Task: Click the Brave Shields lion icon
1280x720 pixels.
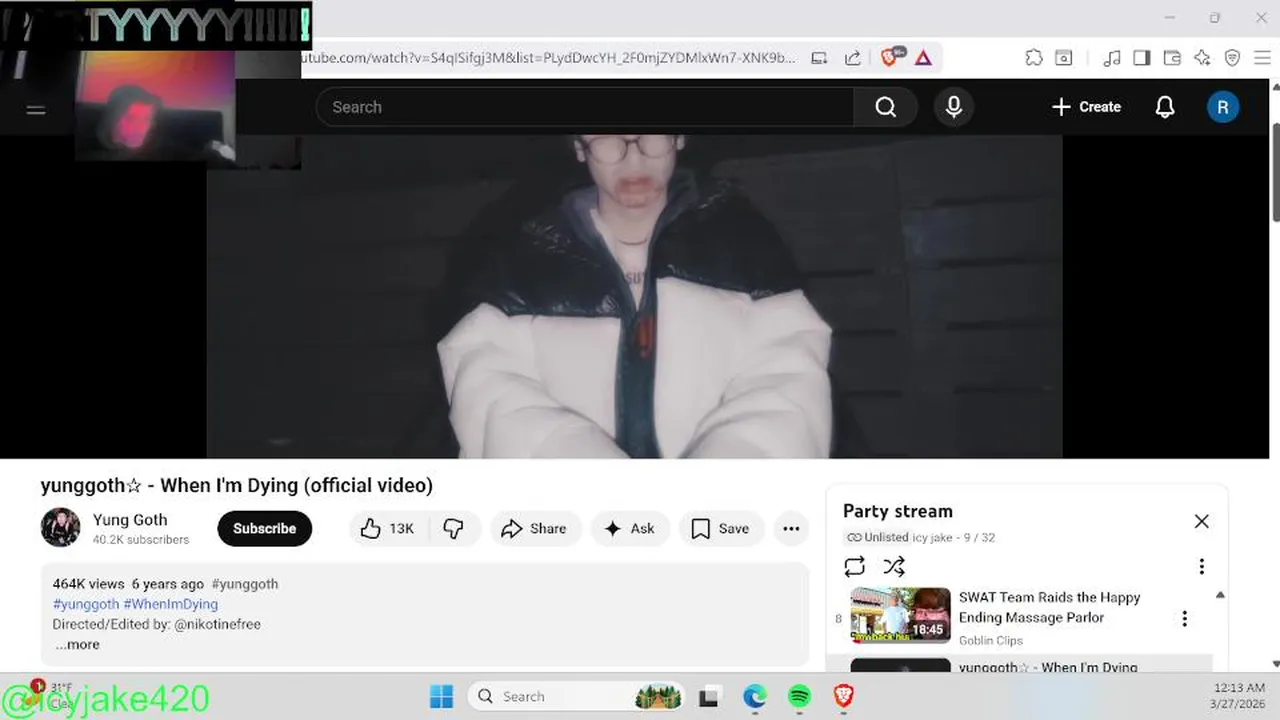Action: click(889, 58)
